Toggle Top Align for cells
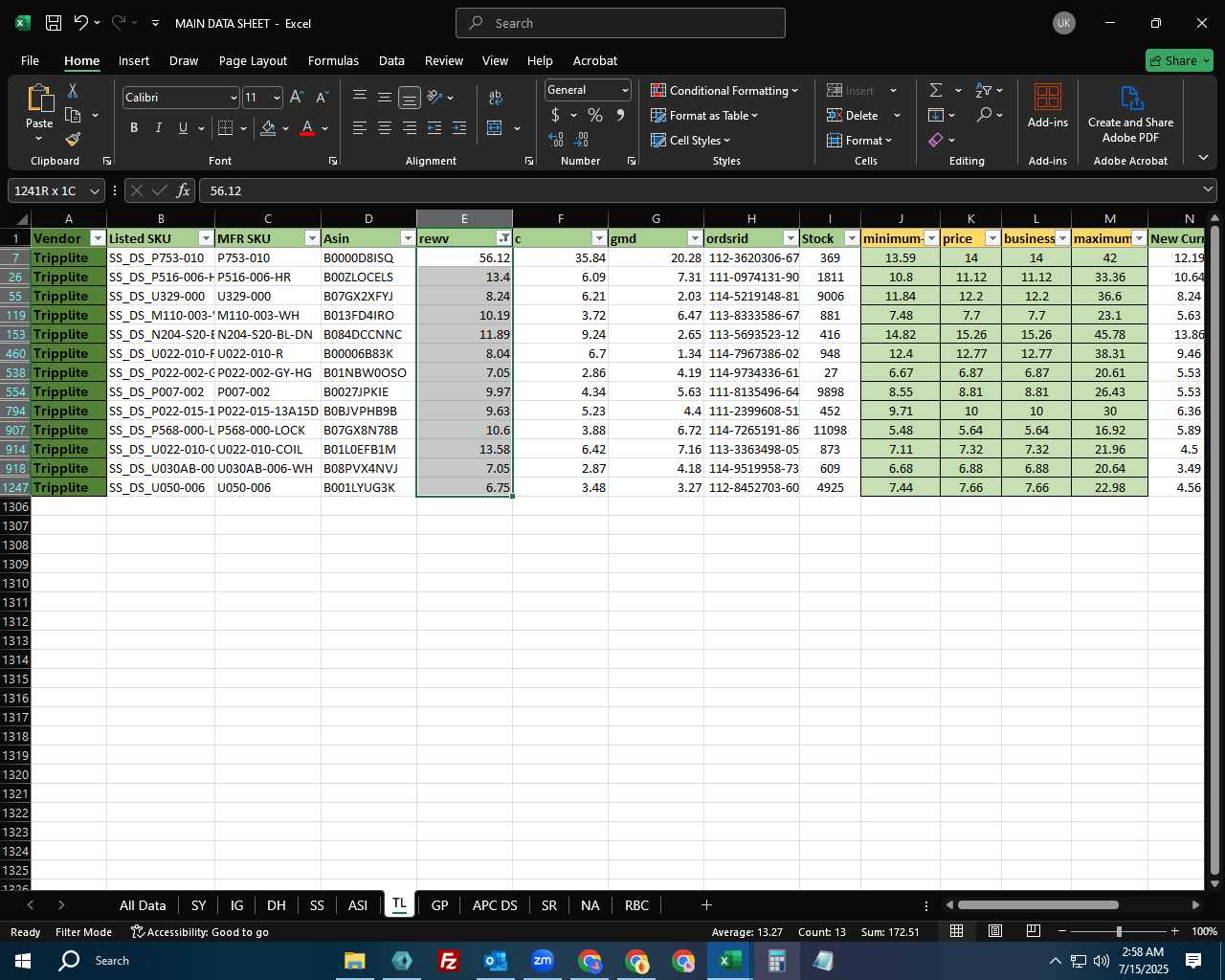 click(x=360, y=97)
